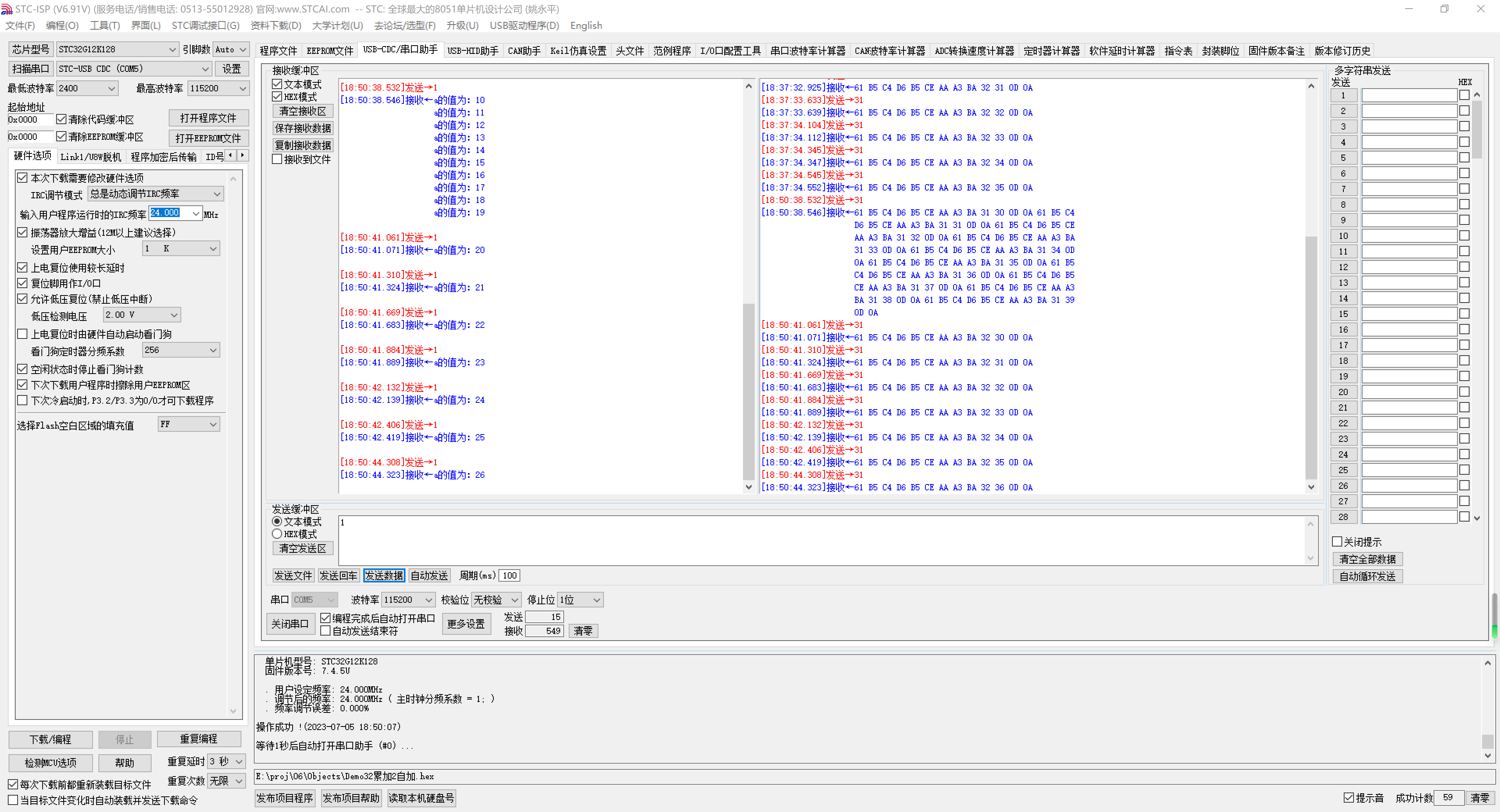The image size is (1500, 812).
Task: Click the tab strip right-scroll arrow
Action: click(243, 155)
